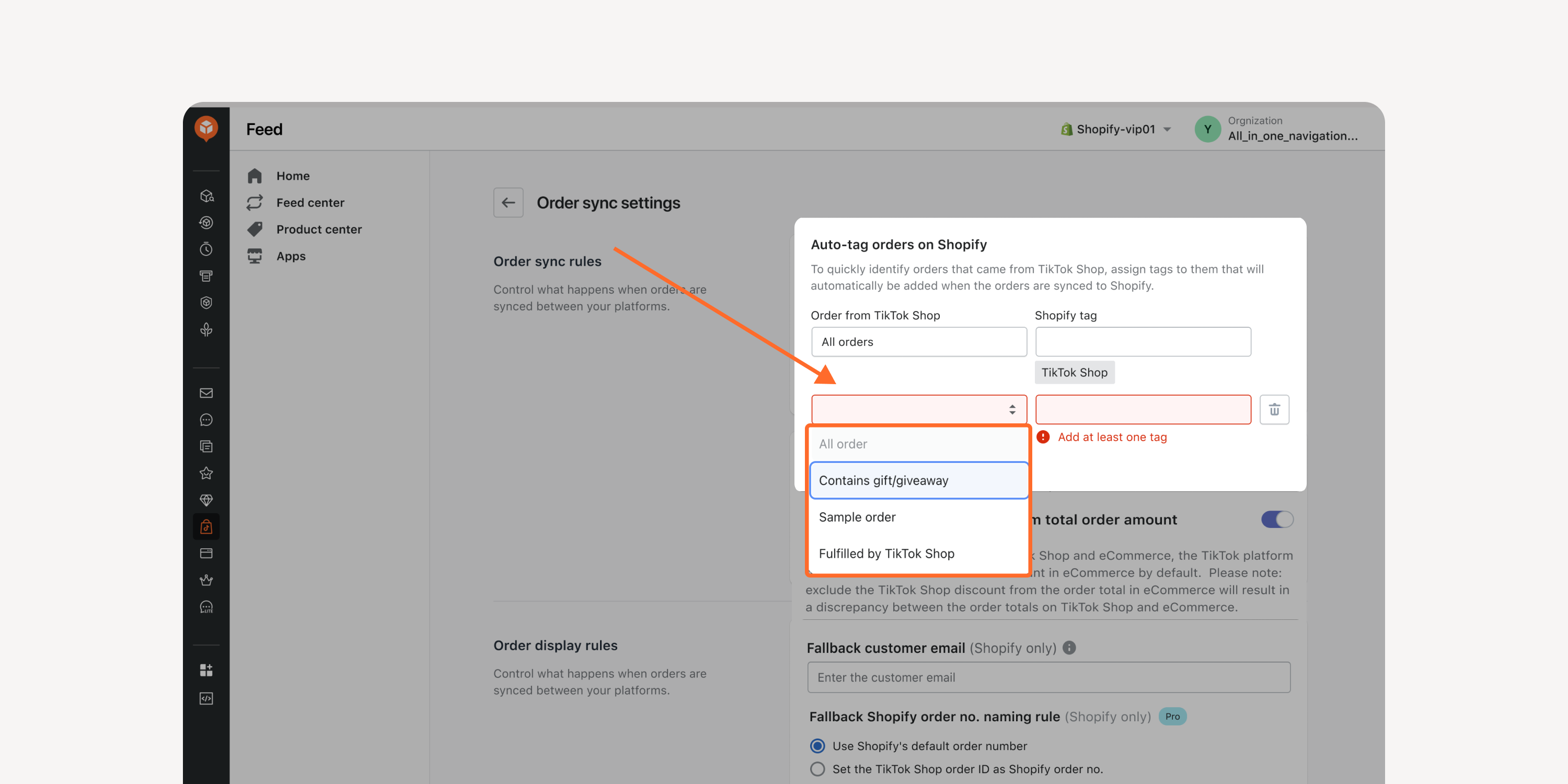Image resolution: width=1568 pixels, height=784 pixels.
Task: Open the returns box-with-arrow sidebar icon
Action: click(x=206, y=223)
